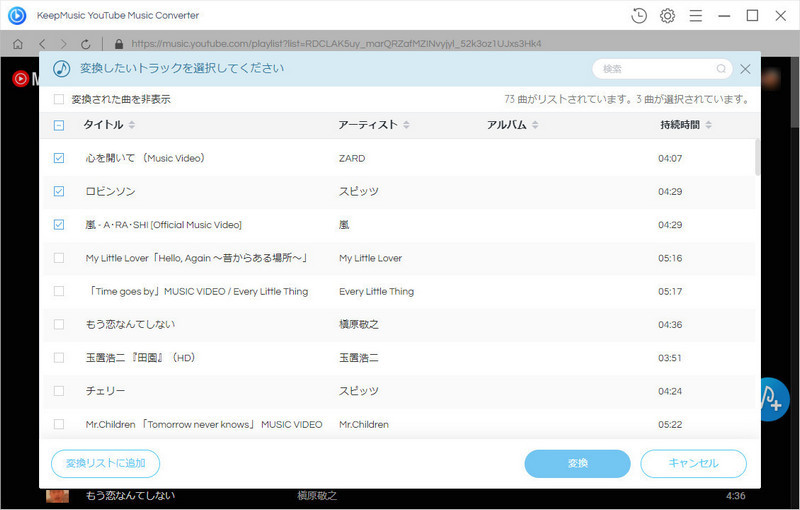Click the padlock icon beside the URL
The height and width of the screenshot is (510, 800).
119,44
